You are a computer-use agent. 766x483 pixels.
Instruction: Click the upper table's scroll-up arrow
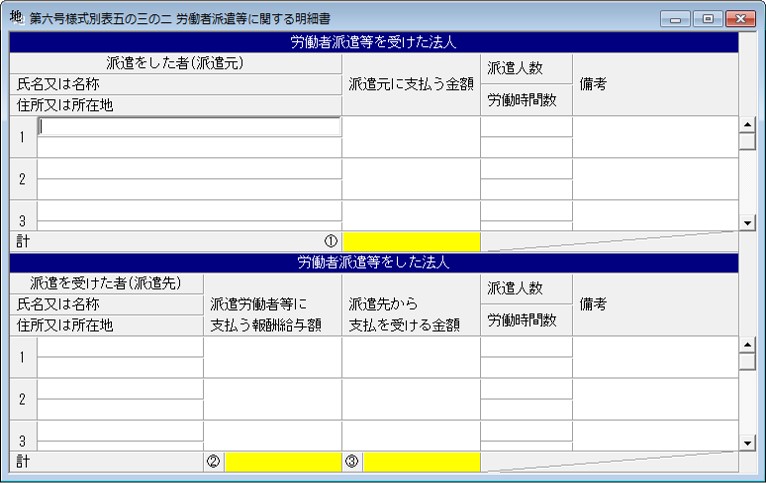coord(747,125)
